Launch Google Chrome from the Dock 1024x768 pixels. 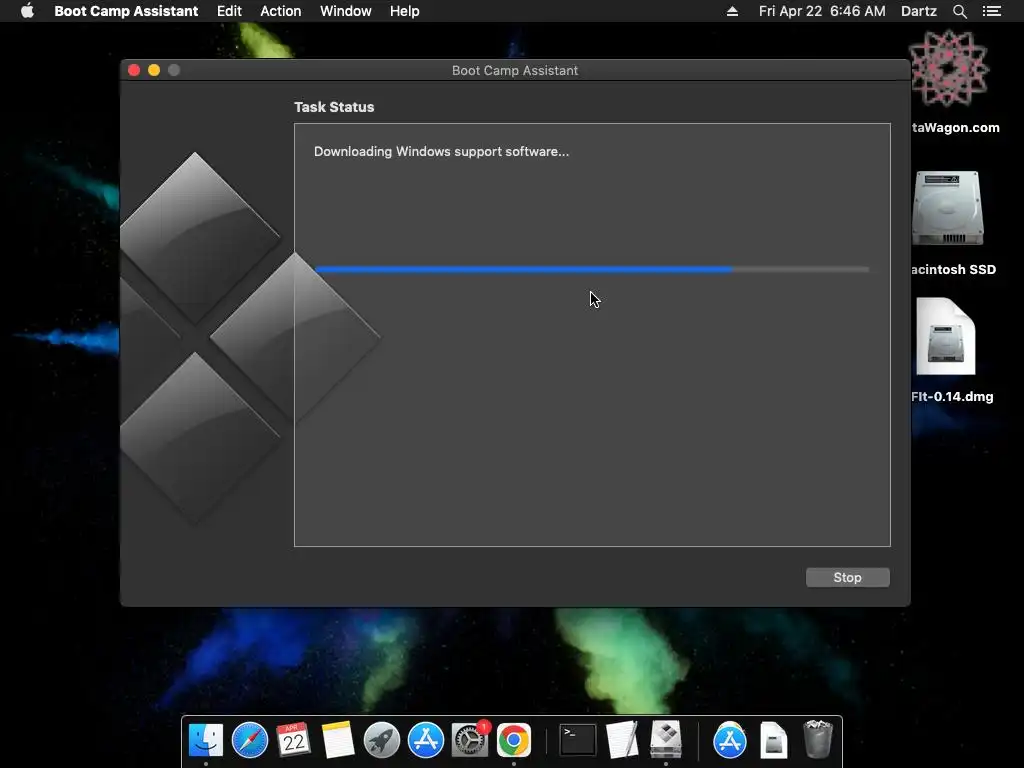pyautogui.click(x=514, y=740)
